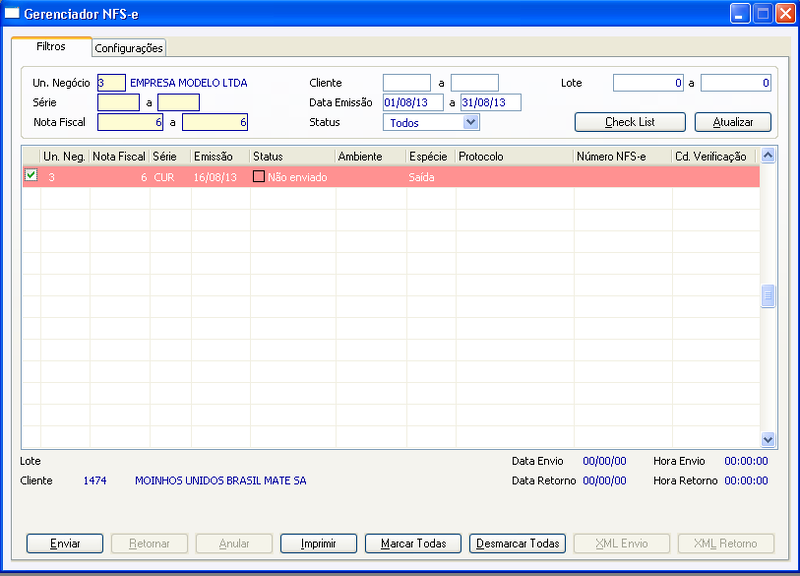Click the Nota Fiscal column header
The height and width of the screenshot is (576, 800).
point(119,156)
